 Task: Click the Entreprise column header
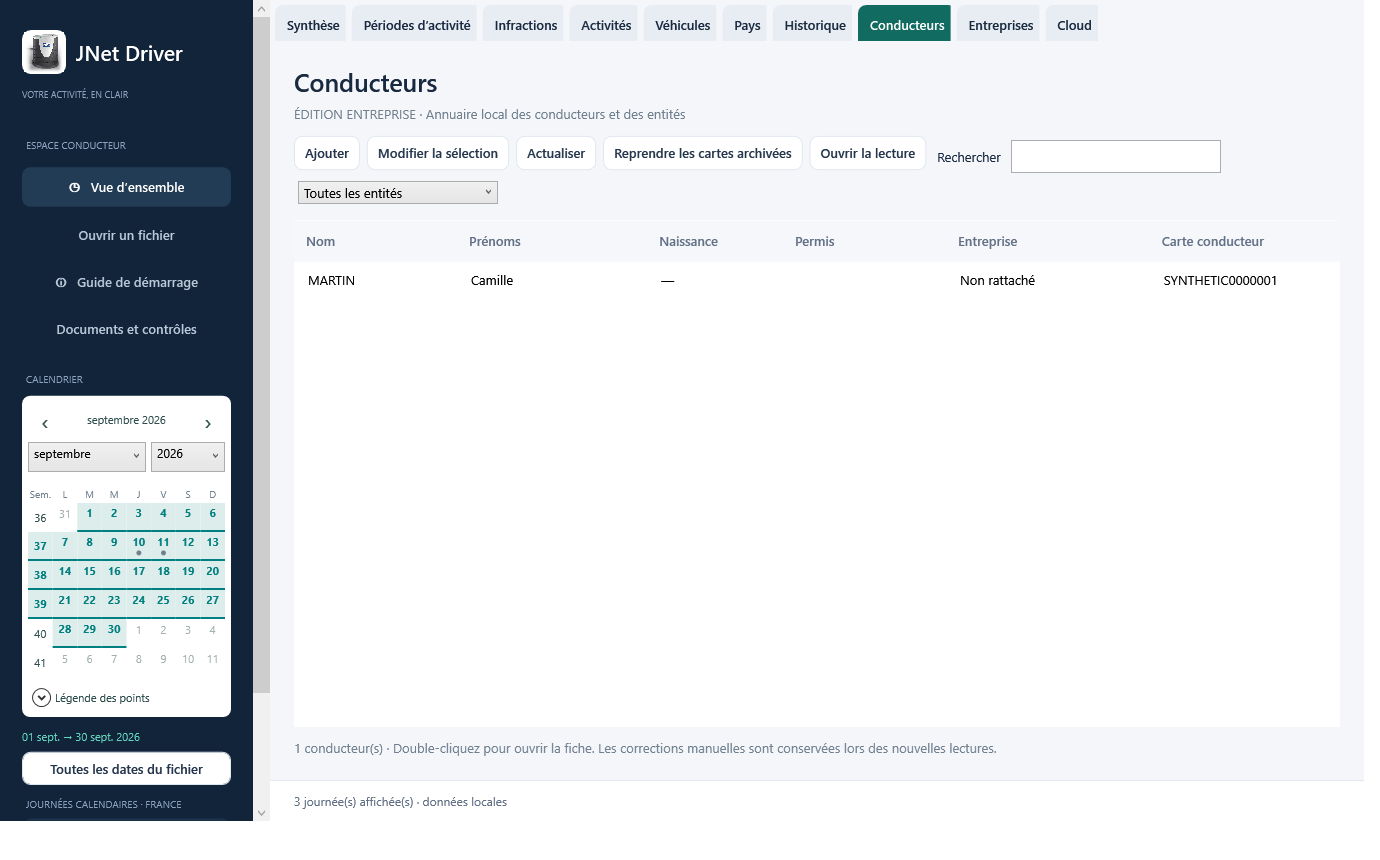click(x=988, y=241)
